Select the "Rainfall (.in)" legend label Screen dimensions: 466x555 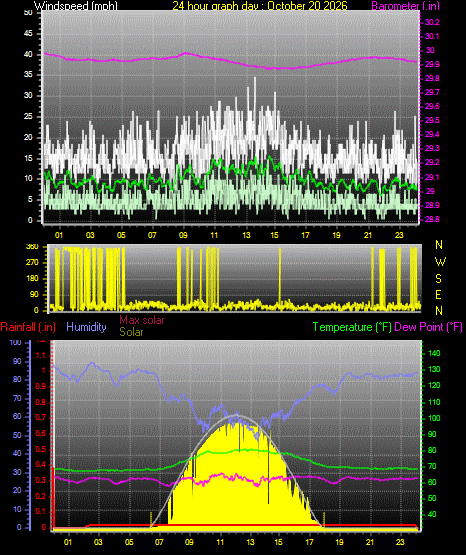[x=28, y=327]
